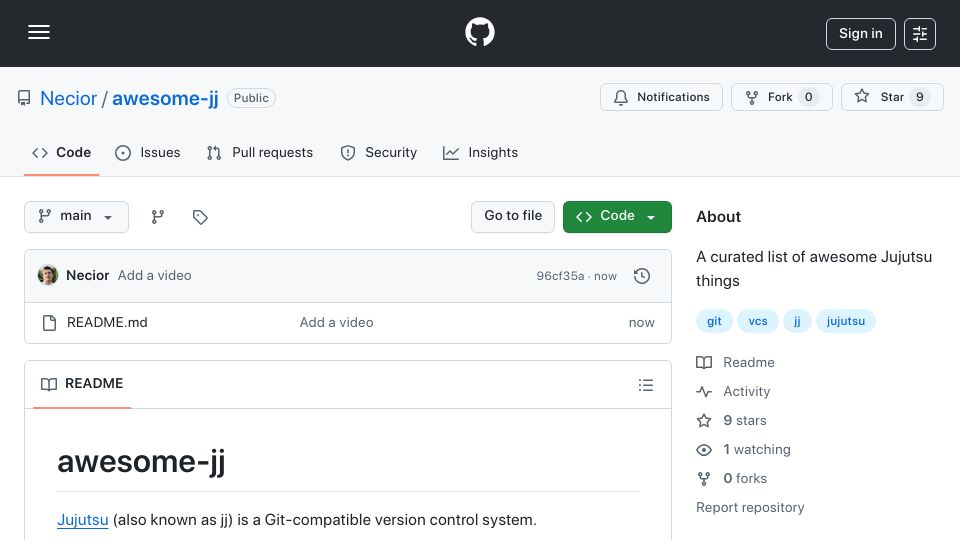Screen dimensions: 960x540
Task: Open the appearance settings sliders icon
Action: 920,34
